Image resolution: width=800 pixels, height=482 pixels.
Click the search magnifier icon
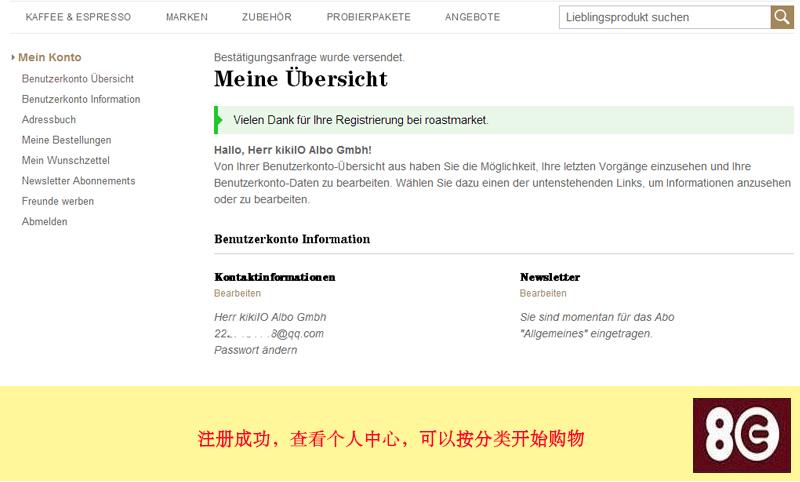click(x=782, y=17)
